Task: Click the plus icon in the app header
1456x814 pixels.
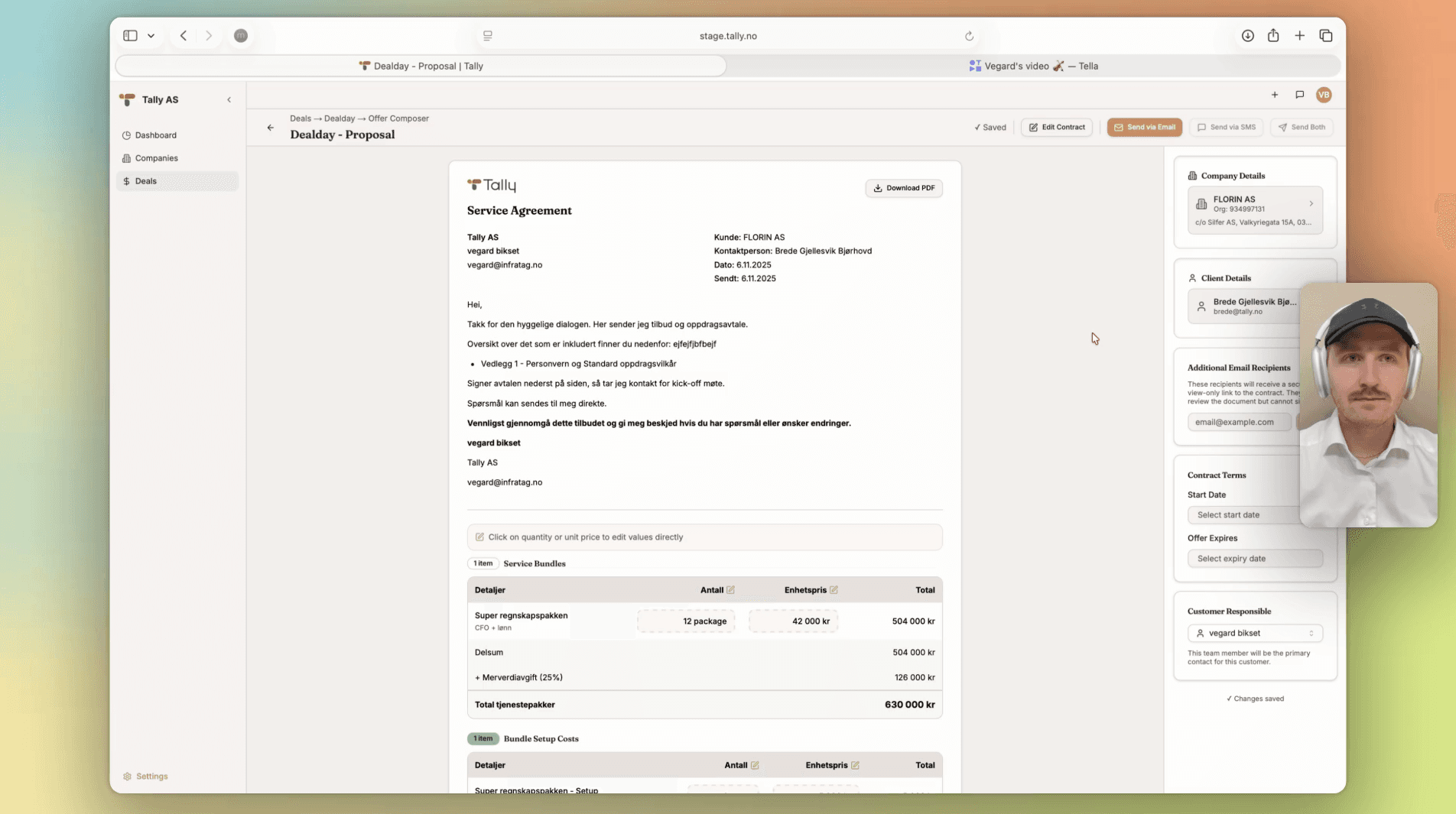Action: (1275, 95)
